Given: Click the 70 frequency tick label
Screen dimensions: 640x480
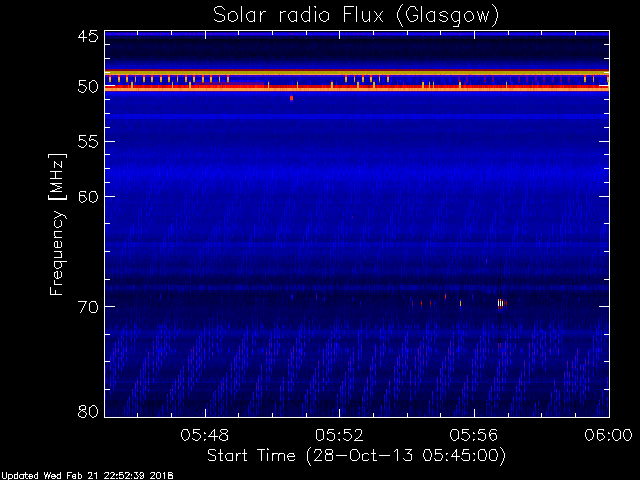Looking at the screenshot, I should tap(88, 307).
